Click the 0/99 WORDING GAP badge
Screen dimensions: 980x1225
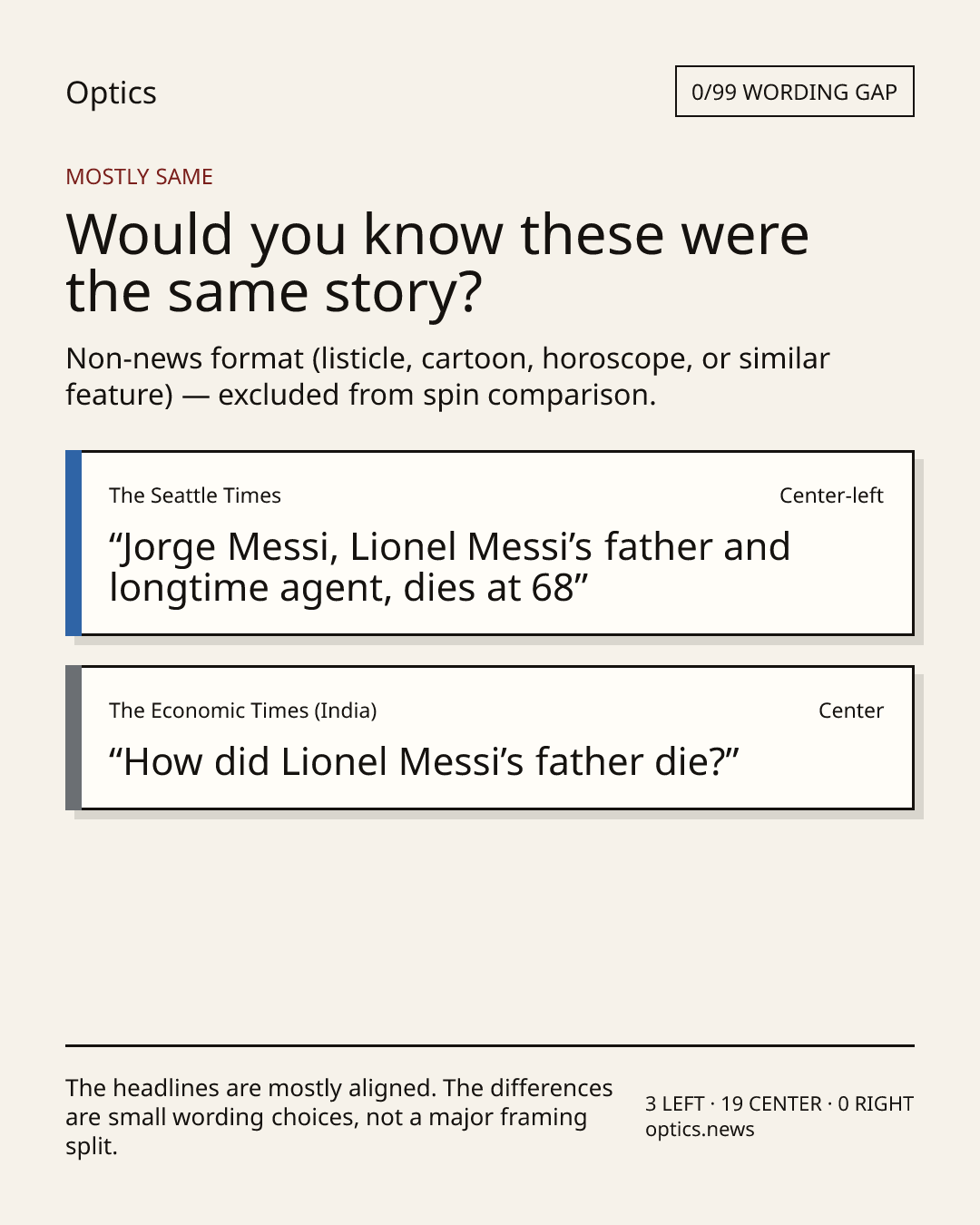[x=794, y=92]
